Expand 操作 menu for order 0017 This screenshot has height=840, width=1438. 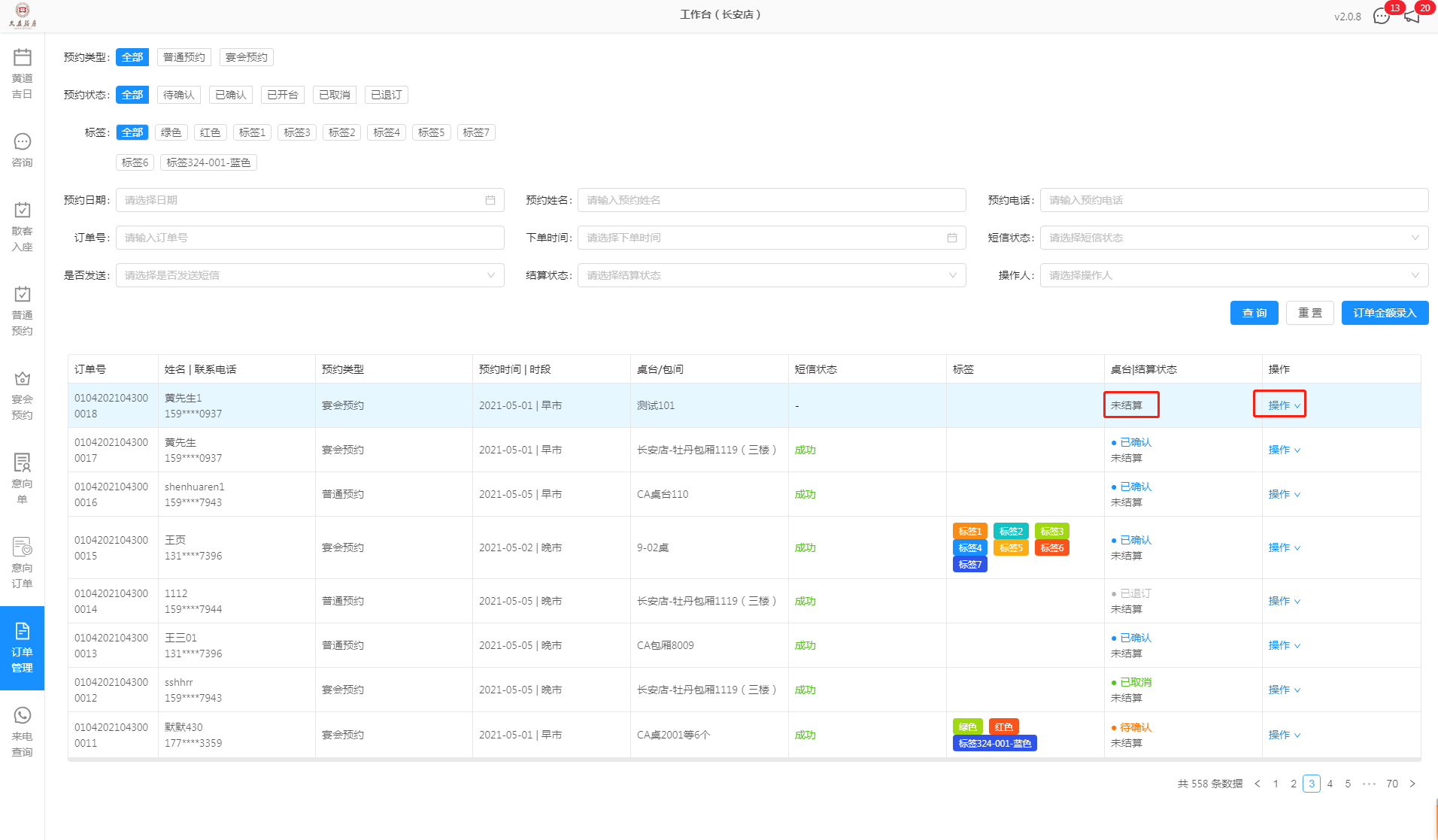click(1284, 450)
